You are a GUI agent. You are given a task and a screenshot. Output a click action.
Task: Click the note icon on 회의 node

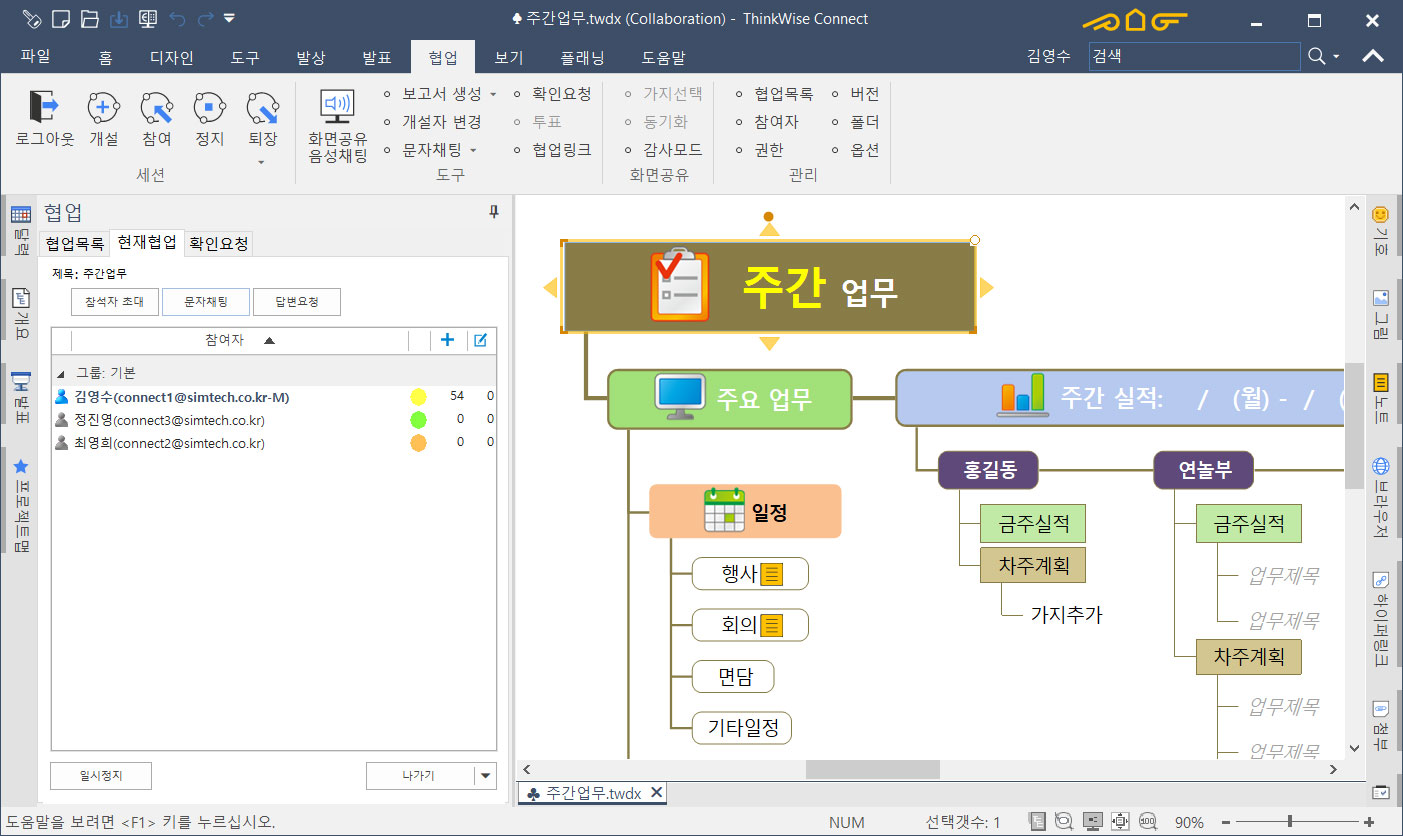click(771, 626)
